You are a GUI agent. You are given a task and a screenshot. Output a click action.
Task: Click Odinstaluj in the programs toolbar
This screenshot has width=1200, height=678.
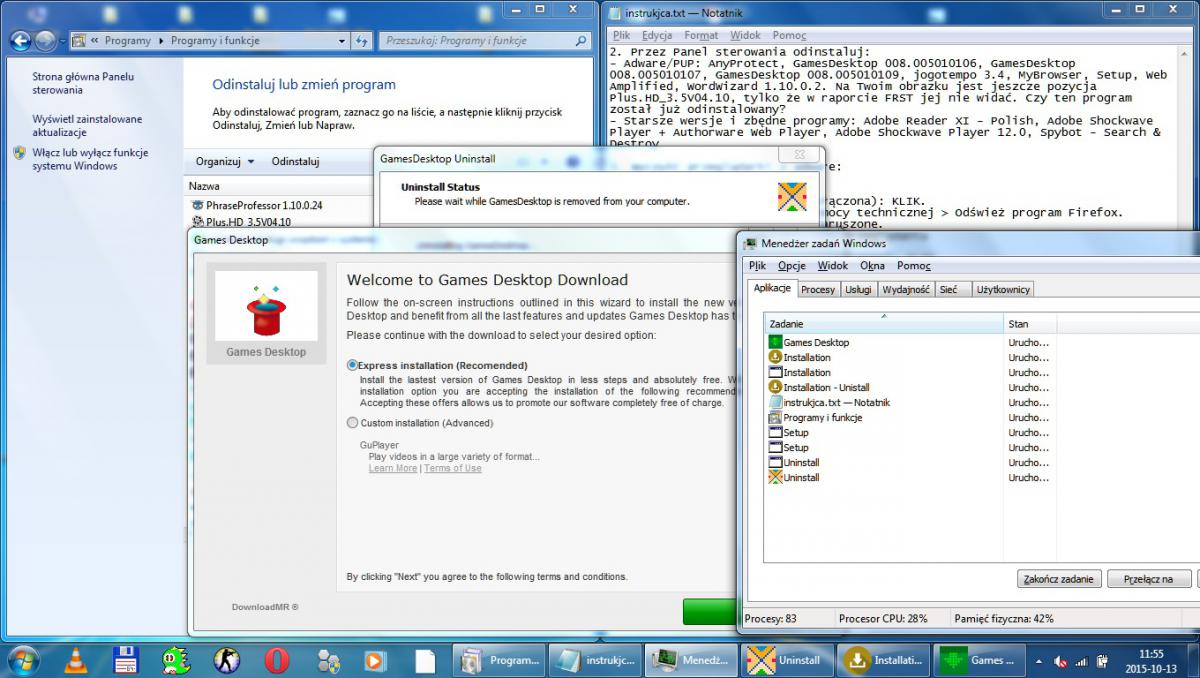tap(295, 161)
